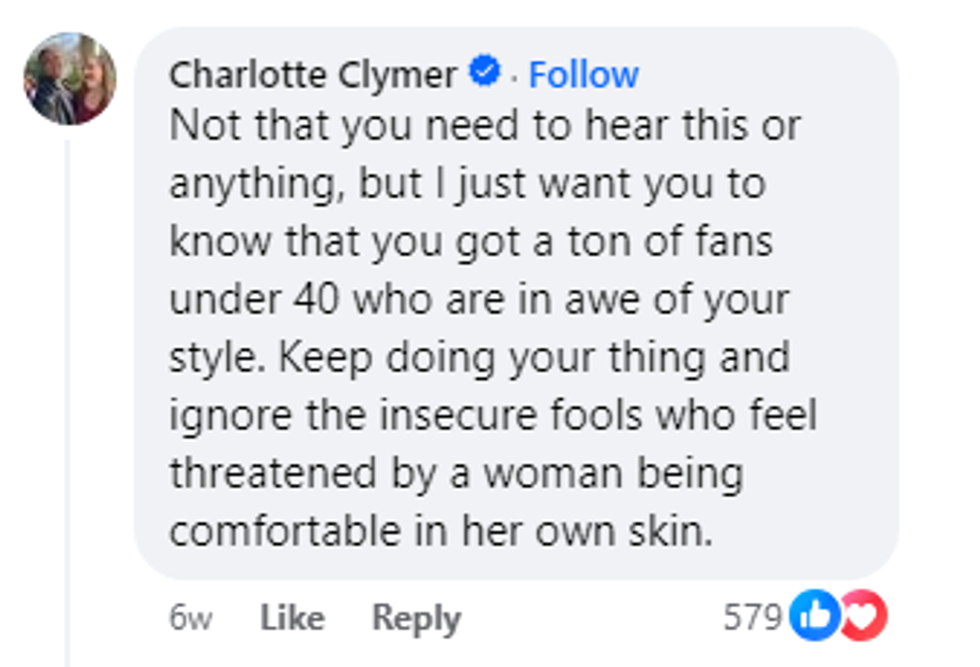
Task: Click the blue verified badge
Action: (x=485, y=73)
